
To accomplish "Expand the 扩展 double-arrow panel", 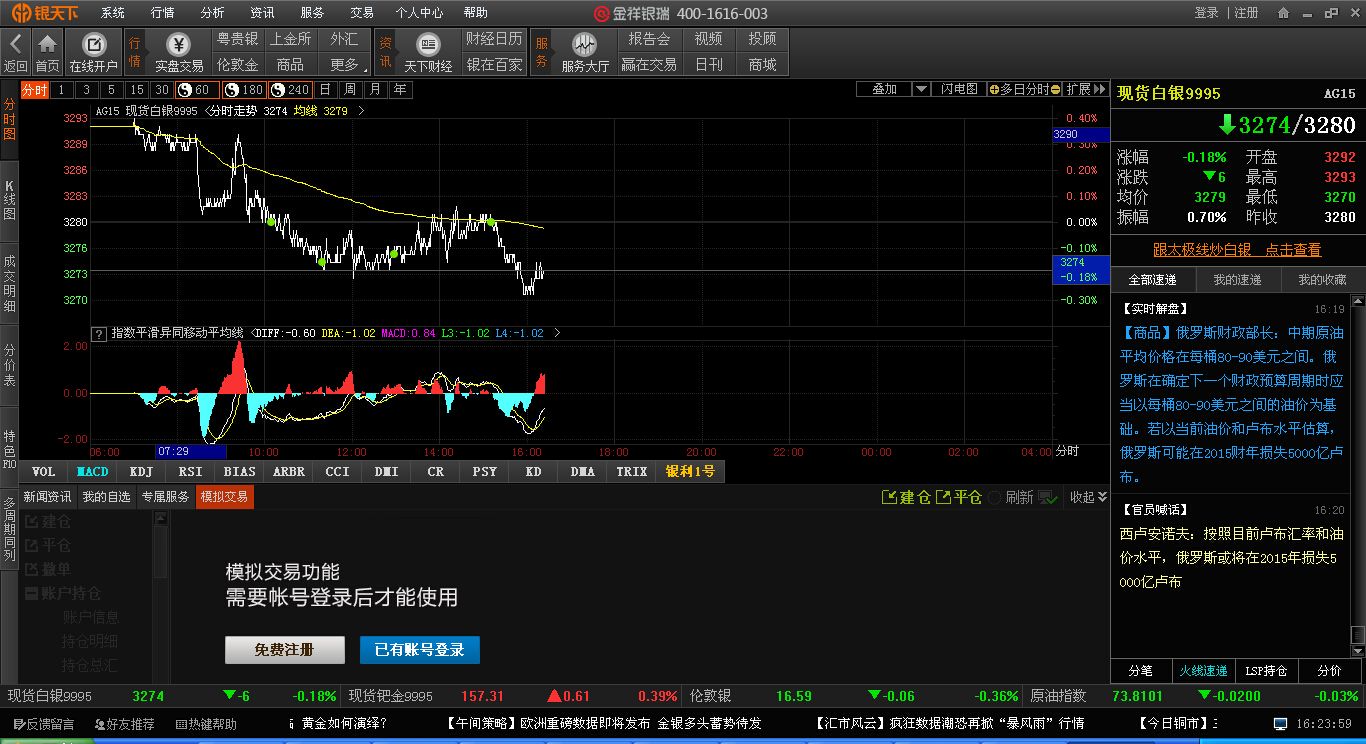I will coord(1084,89).
